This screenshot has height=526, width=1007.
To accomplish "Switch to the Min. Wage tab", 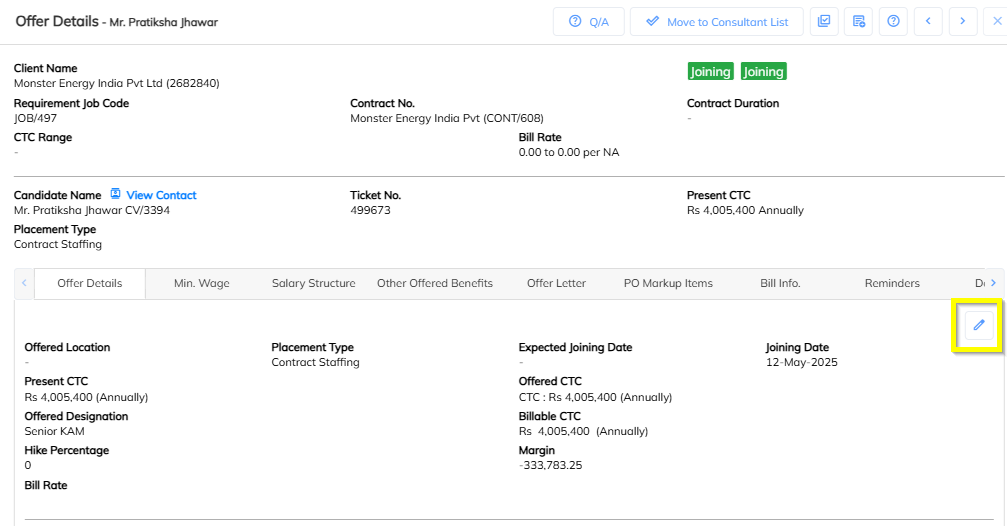I will (201, 283).
